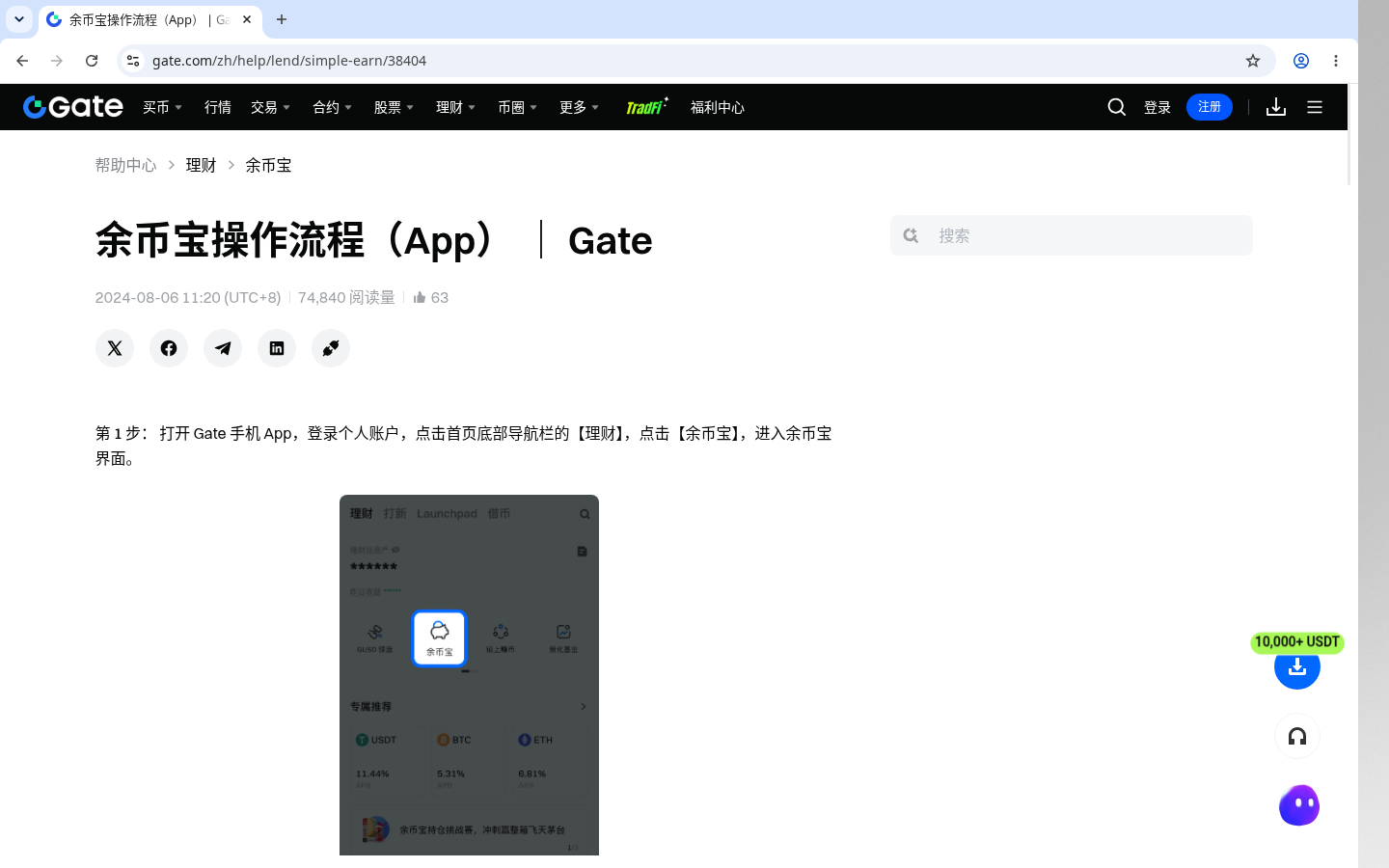
Task: Reload the page
Action: pyautogui.click(x=92, y=61)
